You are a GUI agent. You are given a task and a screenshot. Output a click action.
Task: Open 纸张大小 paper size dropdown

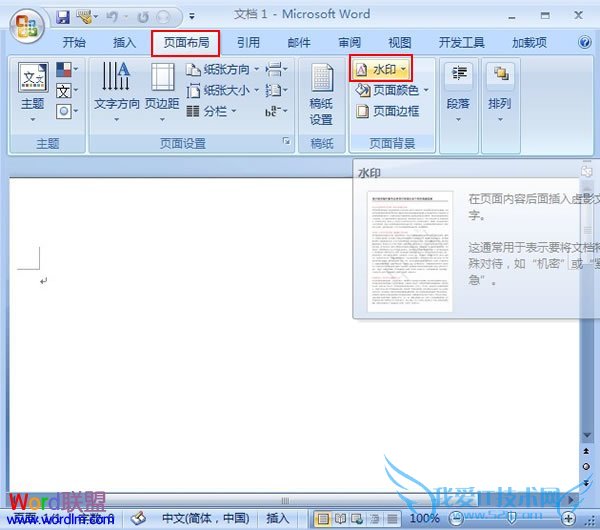click(x=223, y=91)
